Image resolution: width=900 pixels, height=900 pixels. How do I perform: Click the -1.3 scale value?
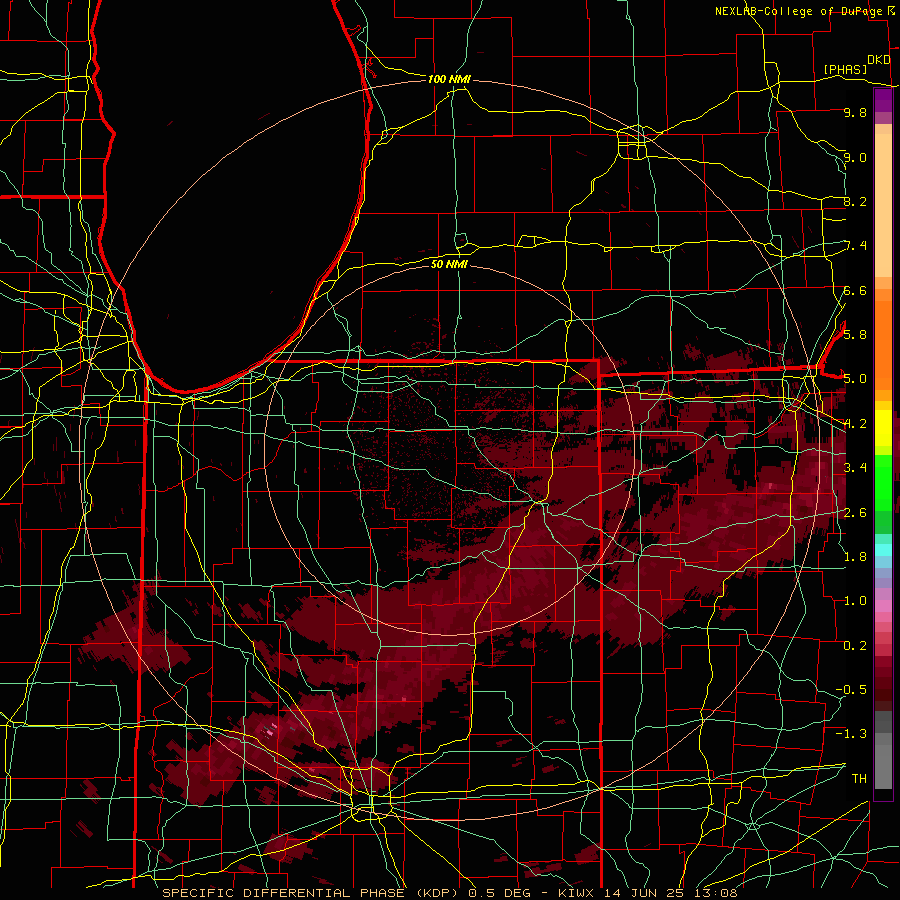[x=851, y=734]
